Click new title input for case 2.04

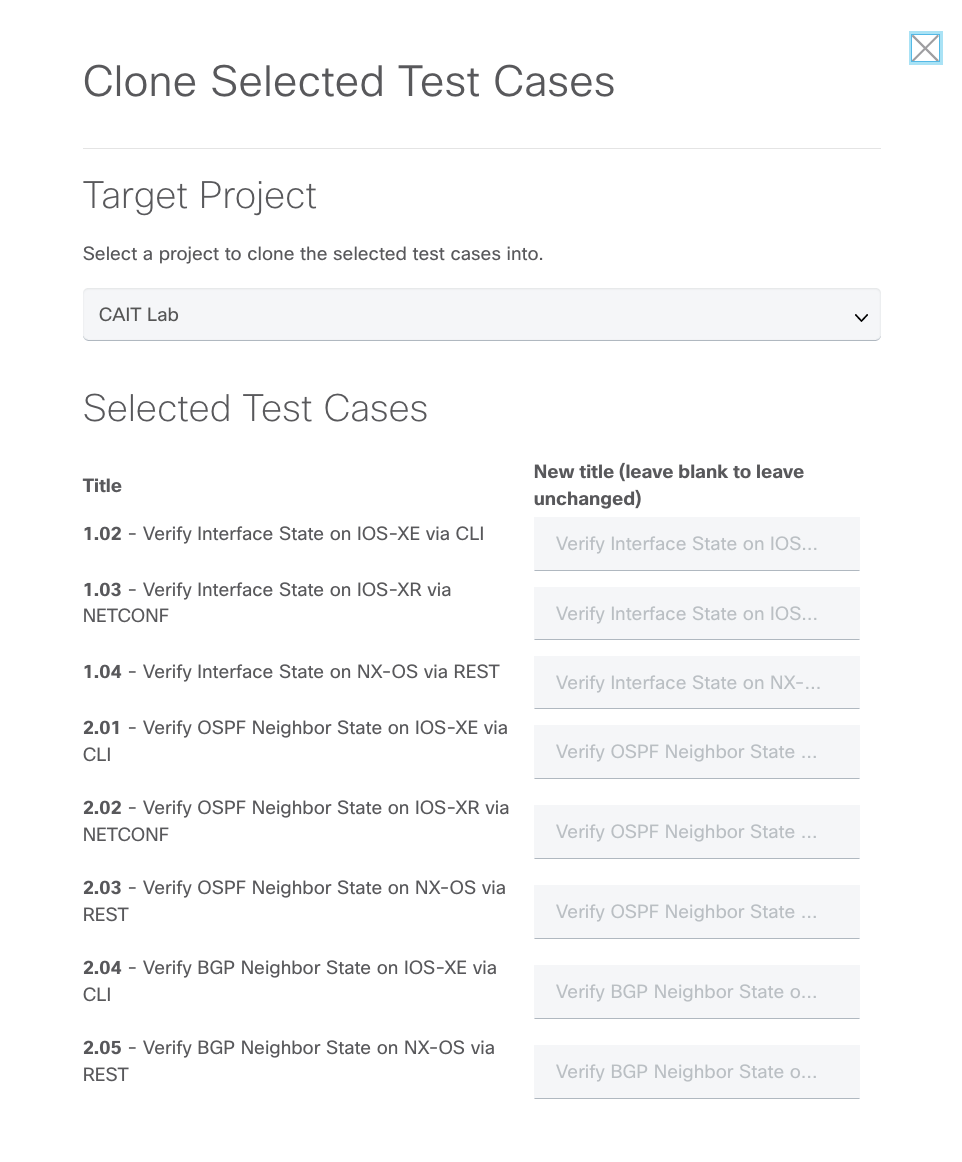click(696, 992)
